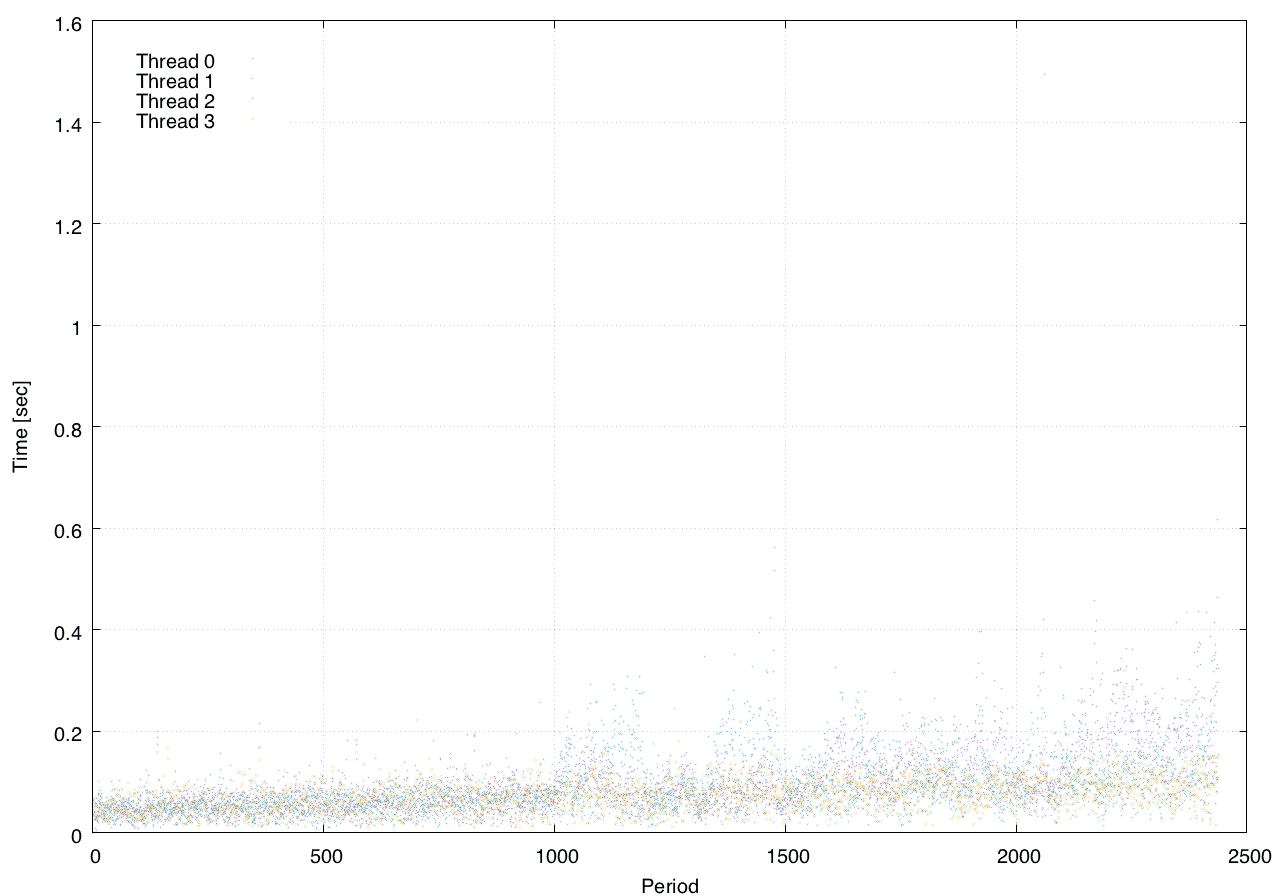Click the 'Time [sec]' y-axis title
Viewport: 1280px width, 896px height.
click(21, 426)
